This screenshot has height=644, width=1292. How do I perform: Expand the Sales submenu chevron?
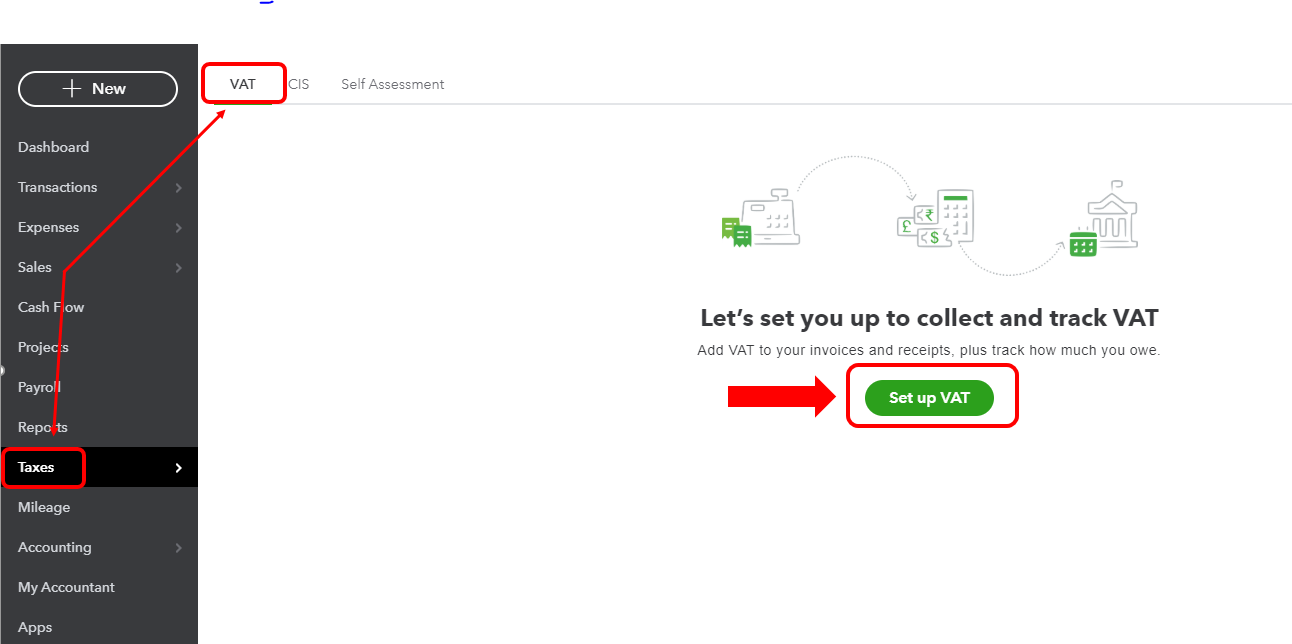coord(179,268)
